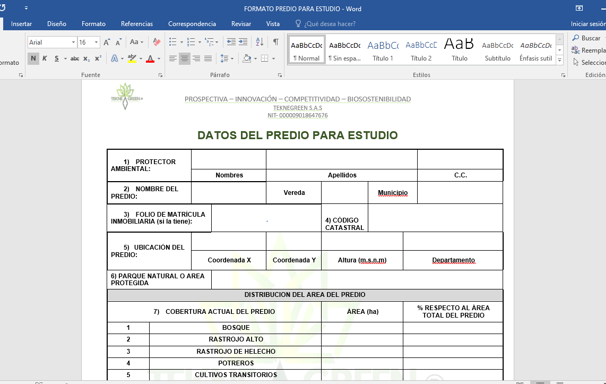606x384 pixels.
Task: Open the Revisar tab
Action: point(241,24)
